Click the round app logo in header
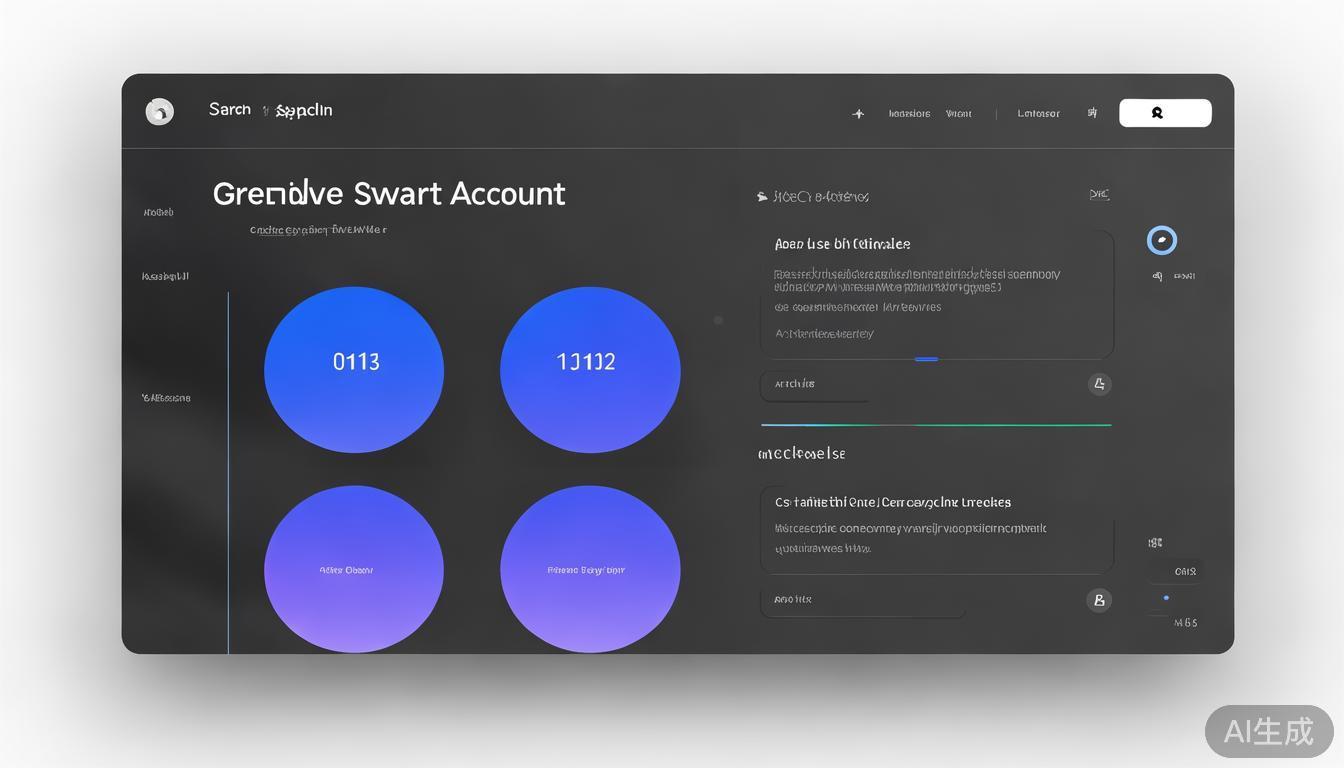This screenshot has height=768, width=1344. [x=160, y=112]
